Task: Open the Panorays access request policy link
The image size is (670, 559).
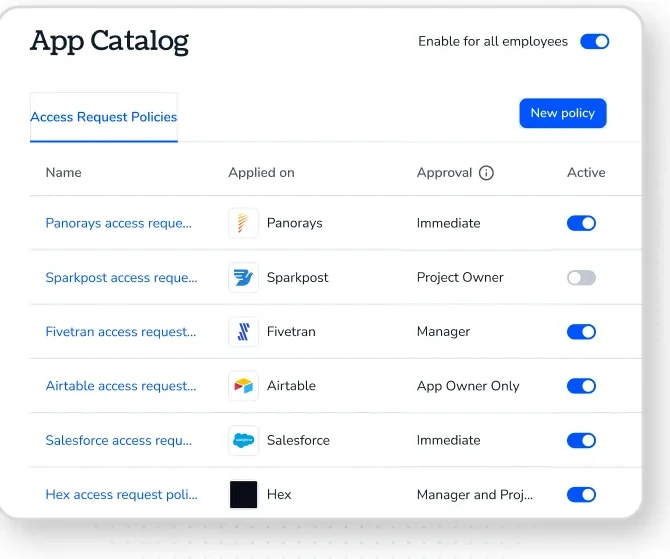Action: coord(118,223)
